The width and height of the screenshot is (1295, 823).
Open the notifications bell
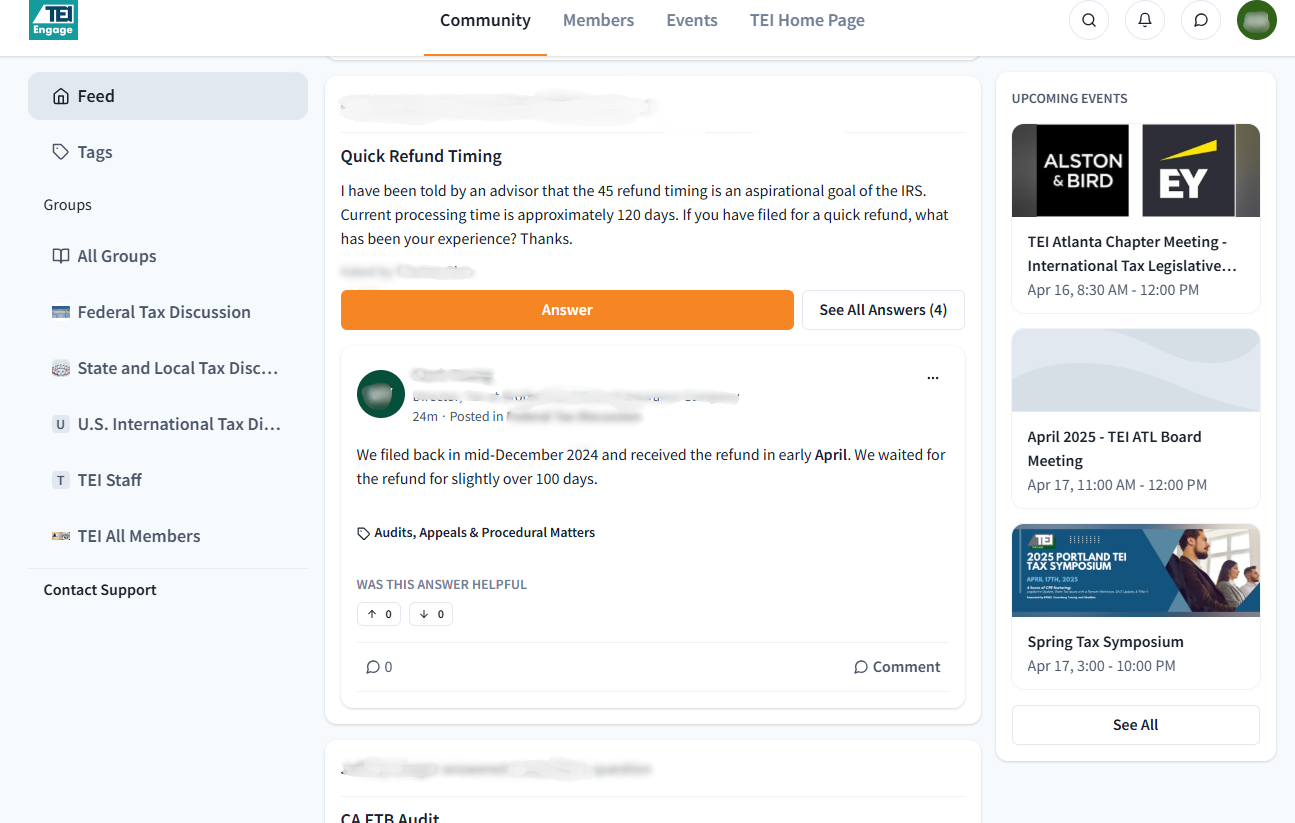tap(1144, 20)
